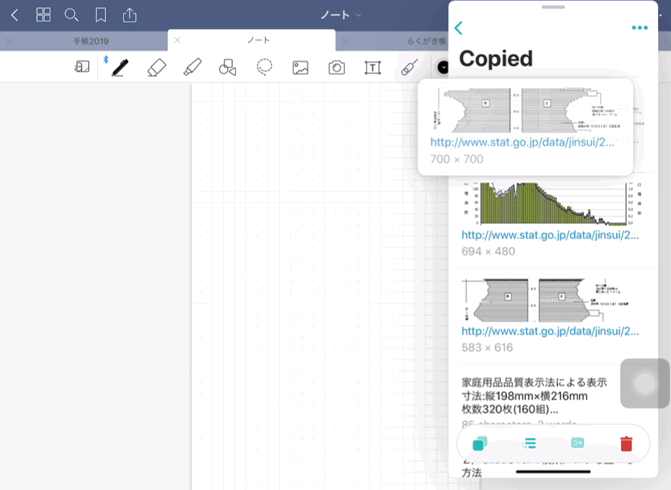Select the Pen tool
The image size is (671, 490).
(x=120, y=68)
